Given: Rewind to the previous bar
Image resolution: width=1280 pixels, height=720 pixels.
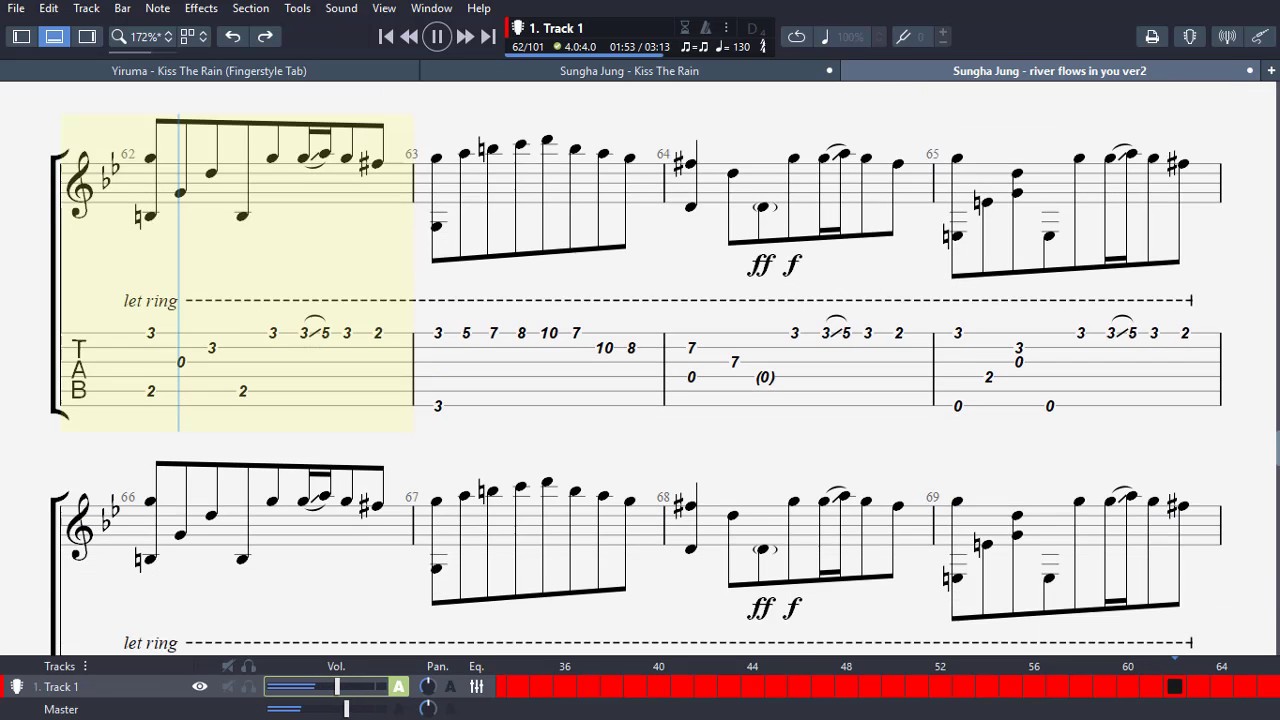Looking at the screenshot, I should tap(409, 36).
